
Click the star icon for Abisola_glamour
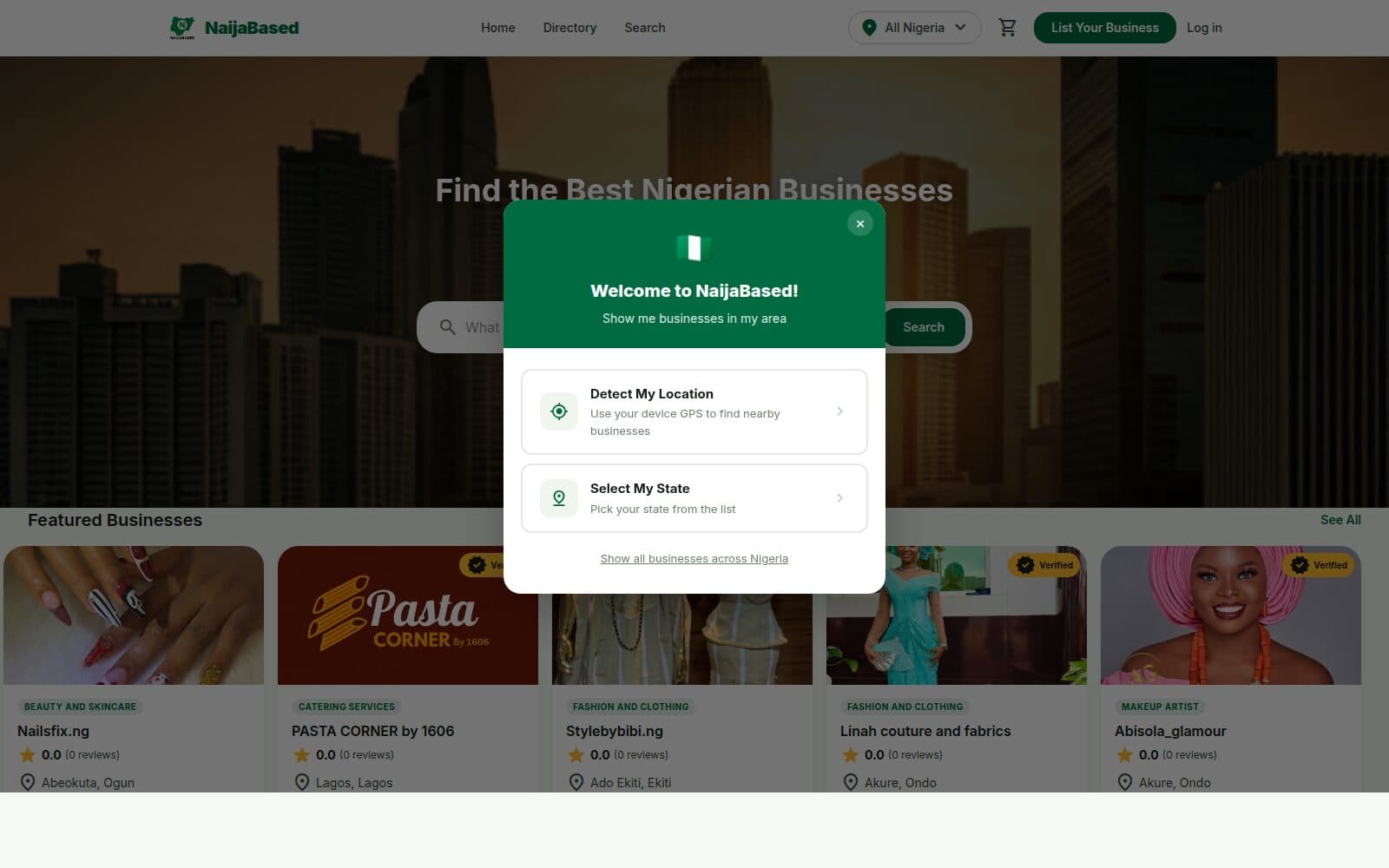pyautogui.click(x=1125, y=755)
